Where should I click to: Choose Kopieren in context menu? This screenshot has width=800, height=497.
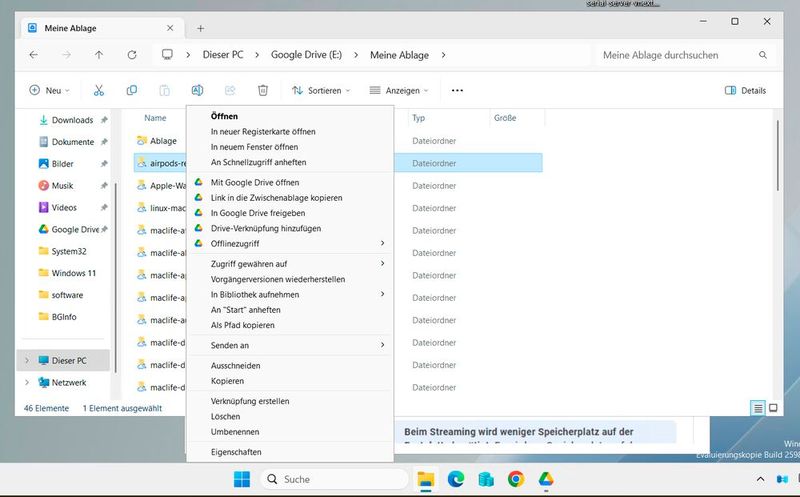tap(290, 381)
